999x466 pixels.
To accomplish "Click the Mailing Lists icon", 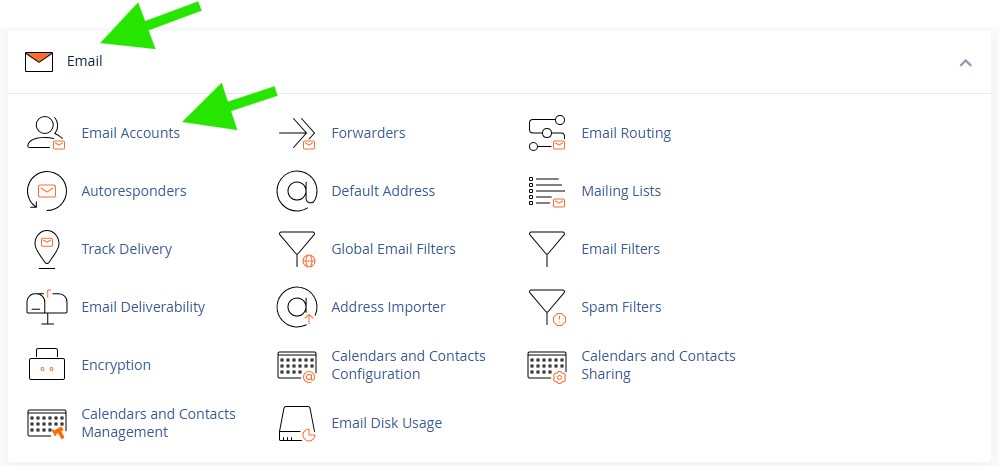I will pyautogui.click(x=547, y=191).
